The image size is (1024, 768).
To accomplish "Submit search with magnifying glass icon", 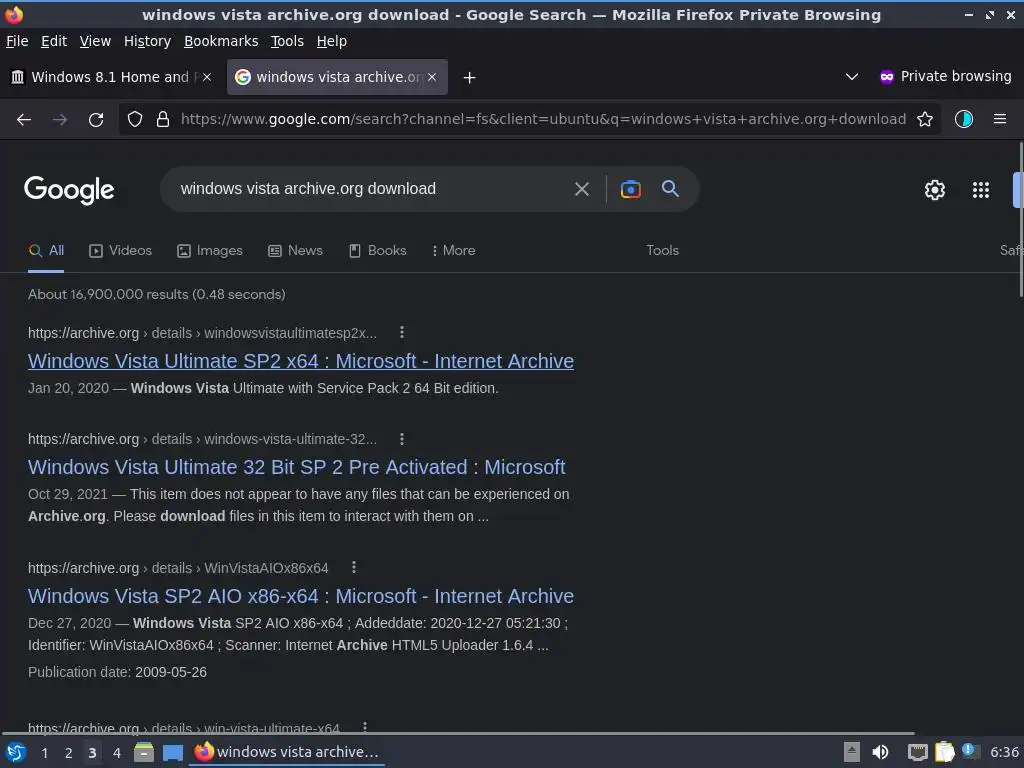I will (670, 189).
